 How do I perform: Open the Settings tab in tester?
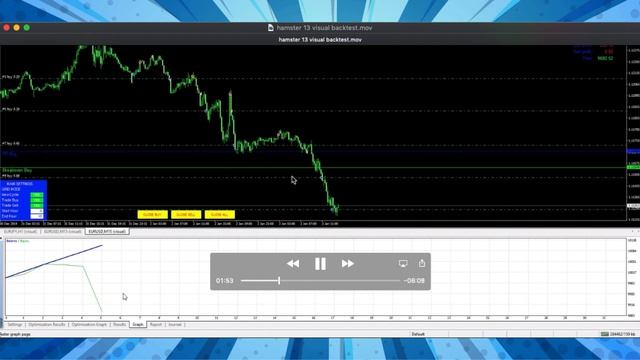(x=15, y=324)
